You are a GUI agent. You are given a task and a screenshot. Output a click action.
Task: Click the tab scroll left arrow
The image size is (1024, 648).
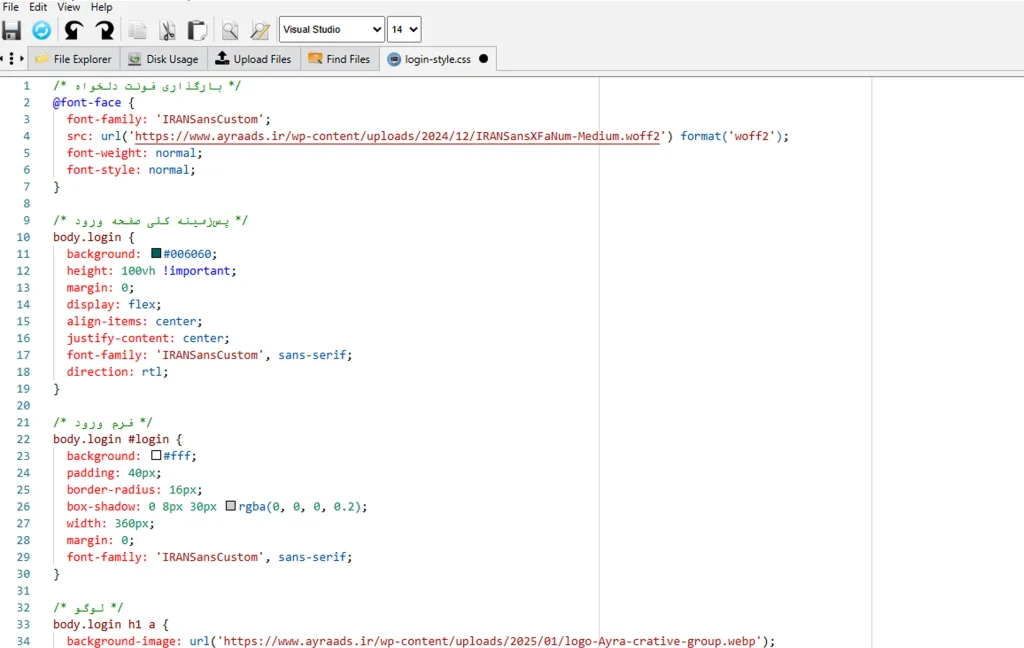click(2, 59)
